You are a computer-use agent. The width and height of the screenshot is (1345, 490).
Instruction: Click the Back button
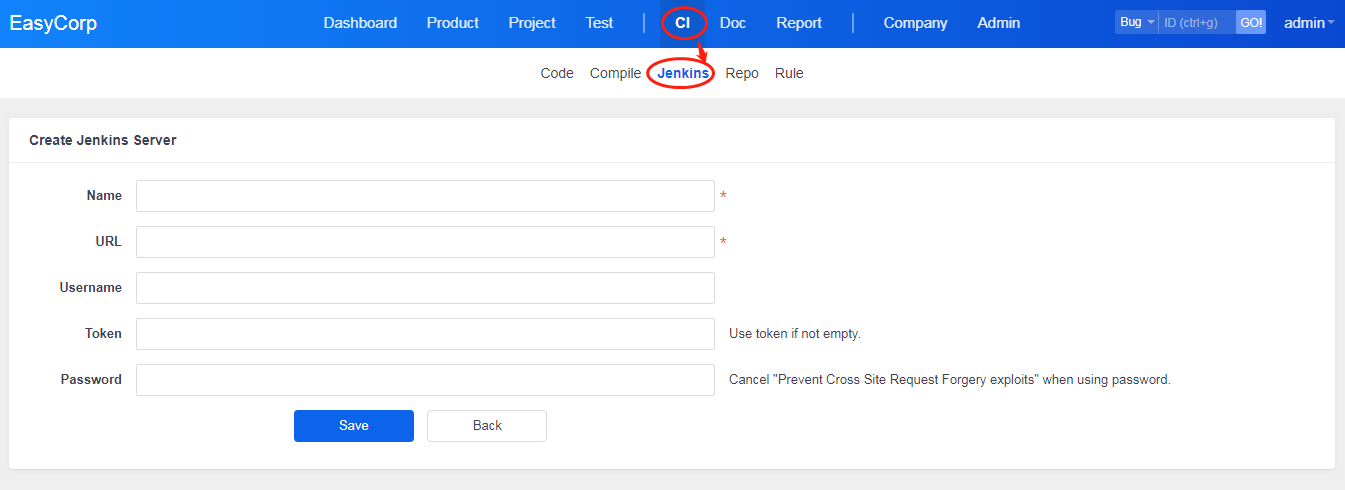[x=487, y=426]
